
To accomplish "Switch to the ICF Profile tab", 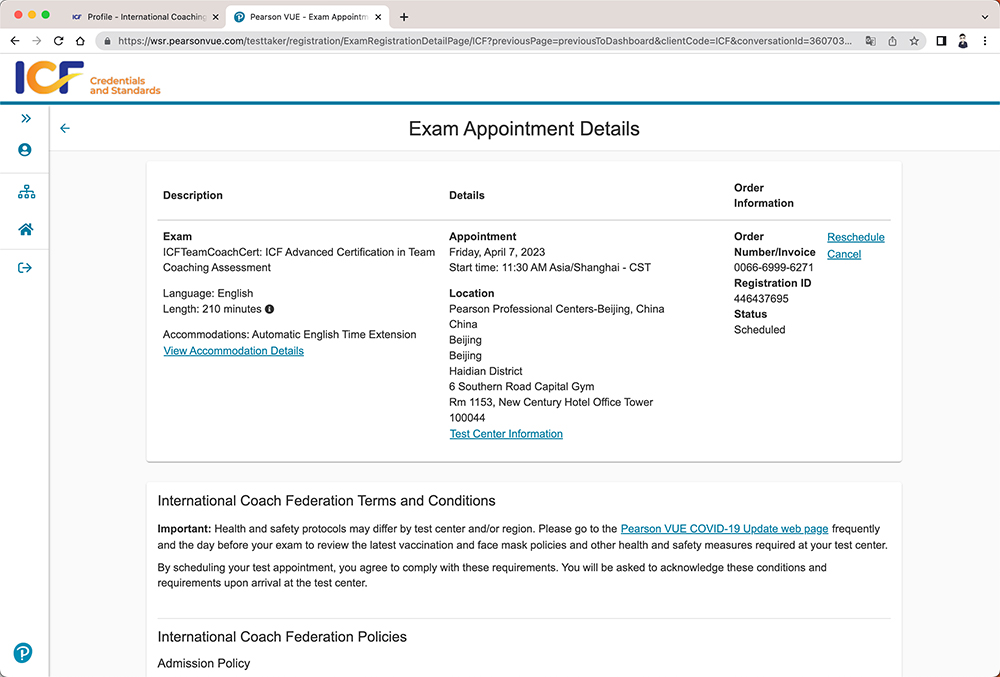I will click(x=138, y=17).
